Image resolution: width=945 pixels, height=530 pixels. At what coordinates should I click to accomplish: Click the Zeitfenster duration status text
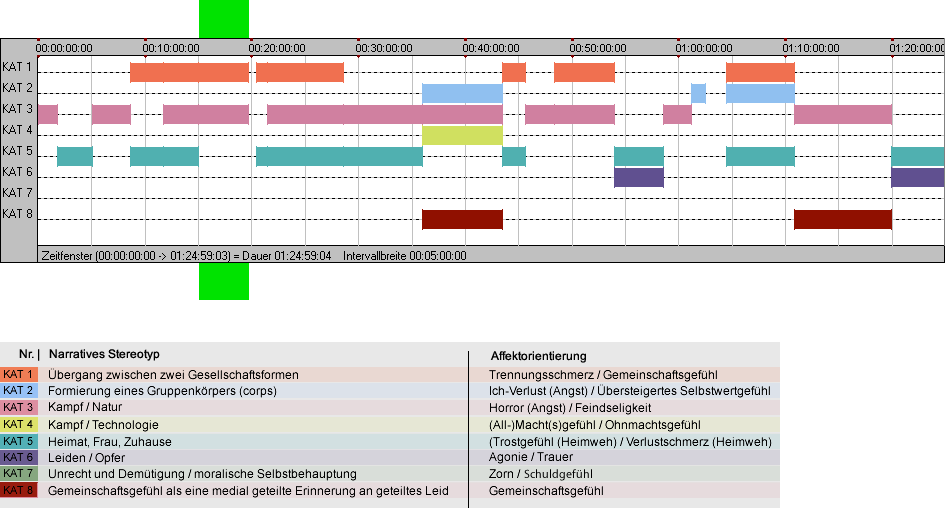186,256
